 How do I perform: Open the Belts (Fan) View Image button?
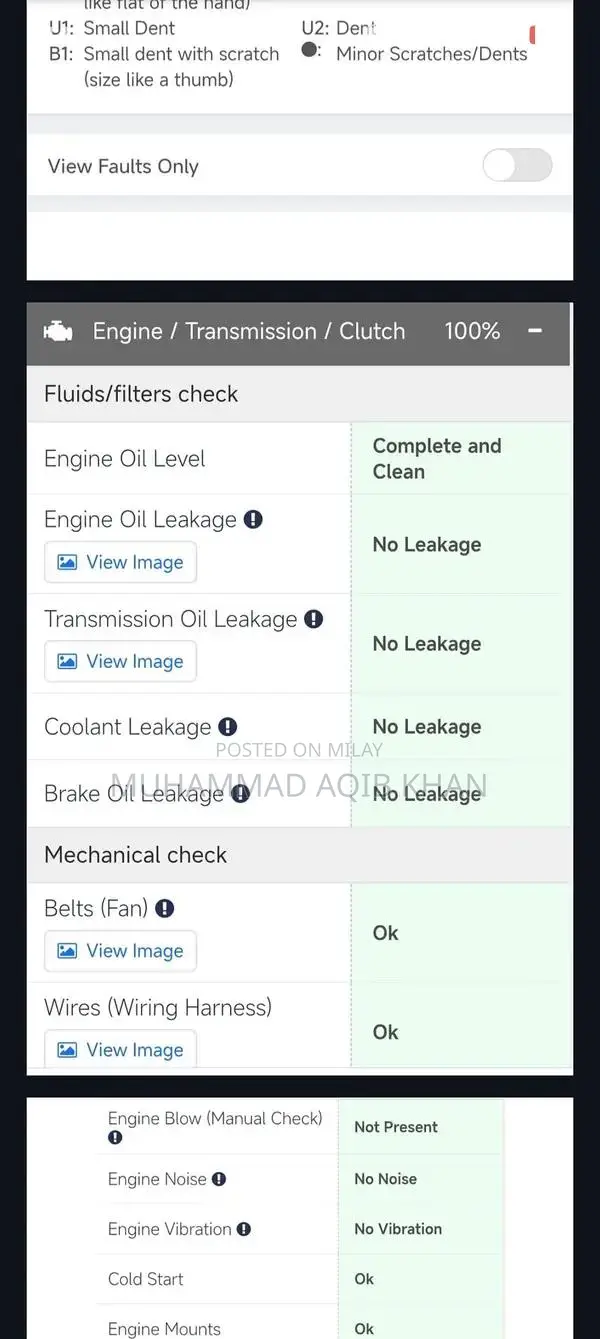pos(120,951)
